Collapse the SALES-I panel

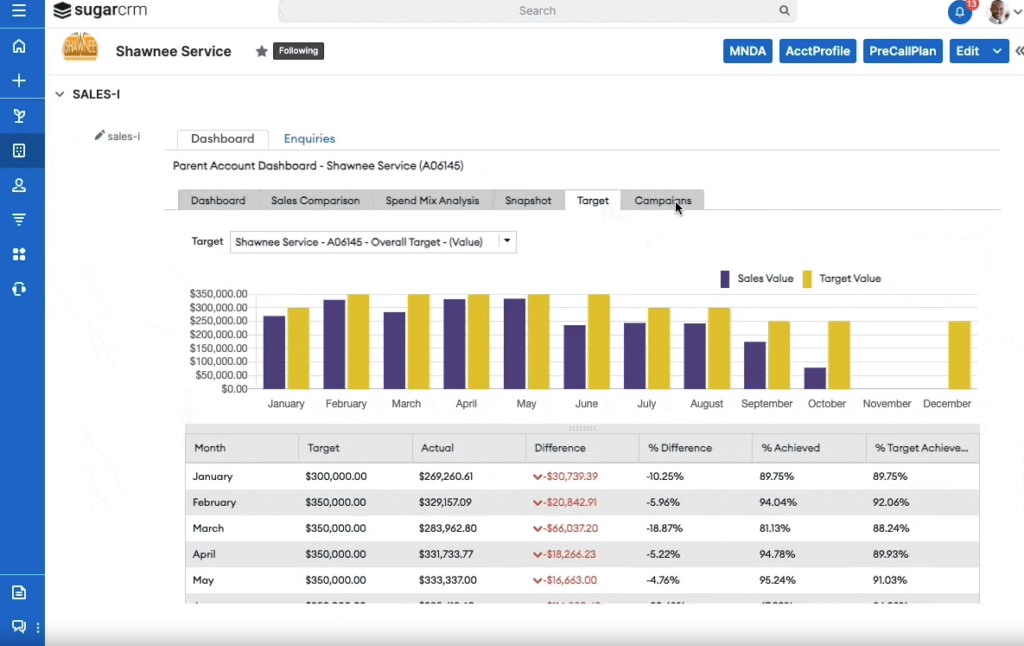pyautogui.click(x=60, y=95)
